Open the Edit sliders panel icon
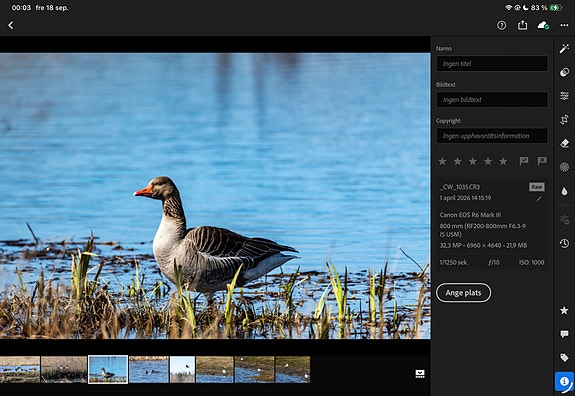 [x=564, y=96]
